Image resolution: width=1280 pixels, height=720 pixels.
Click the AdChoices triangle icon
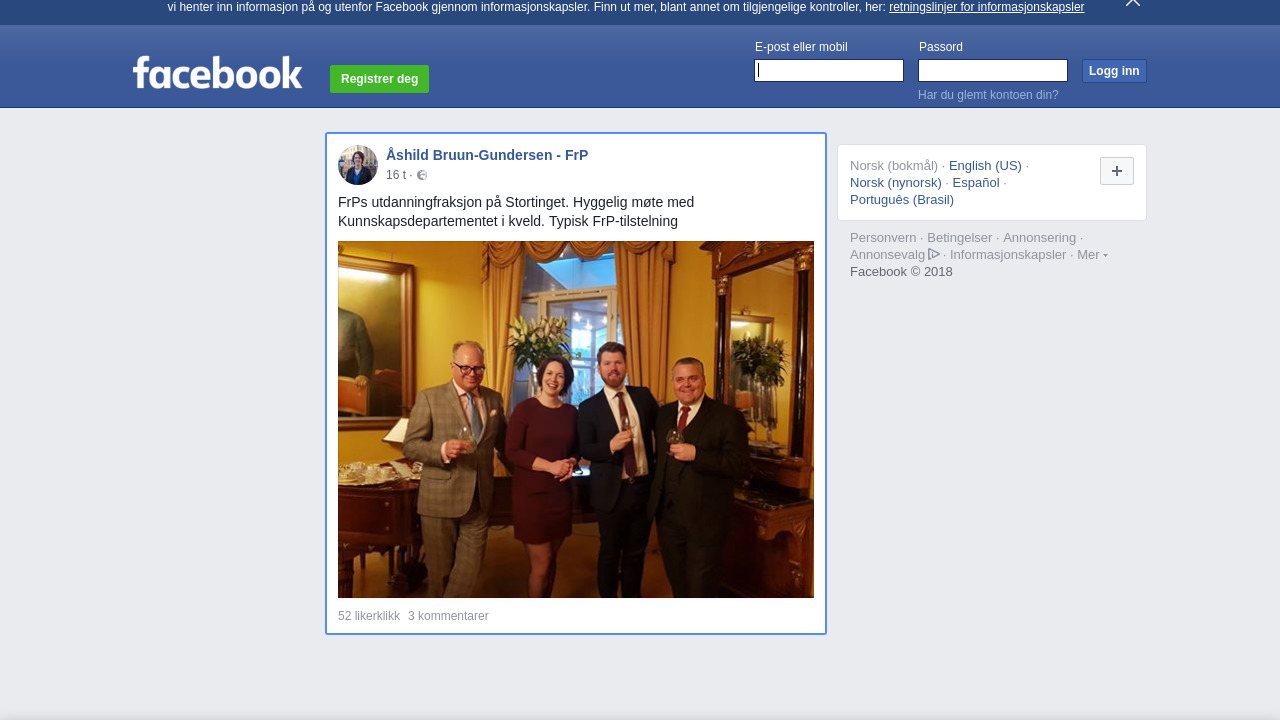pos(934,254)
